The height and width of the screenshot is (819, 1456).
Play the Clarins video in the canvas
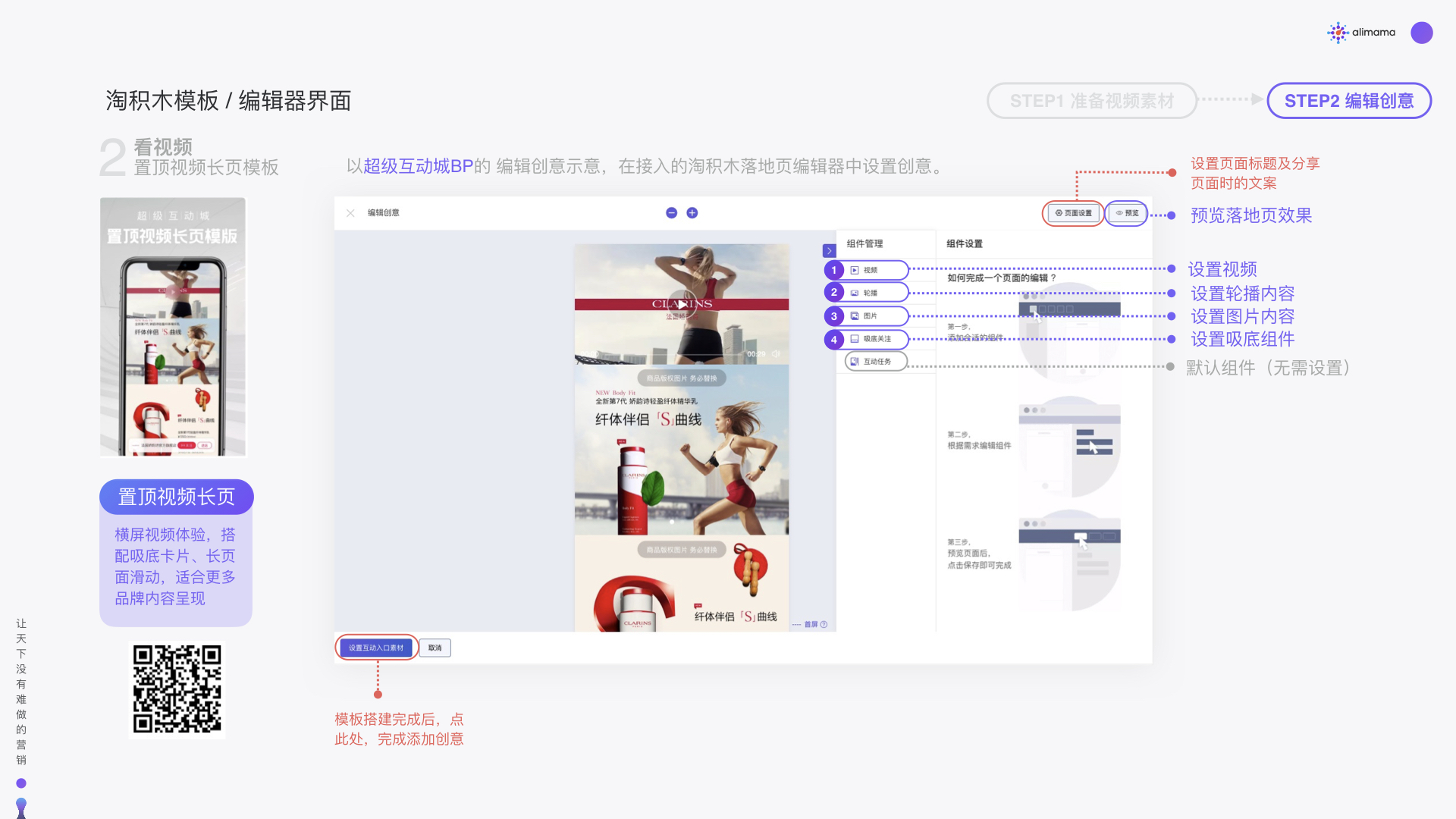[682, 304]
